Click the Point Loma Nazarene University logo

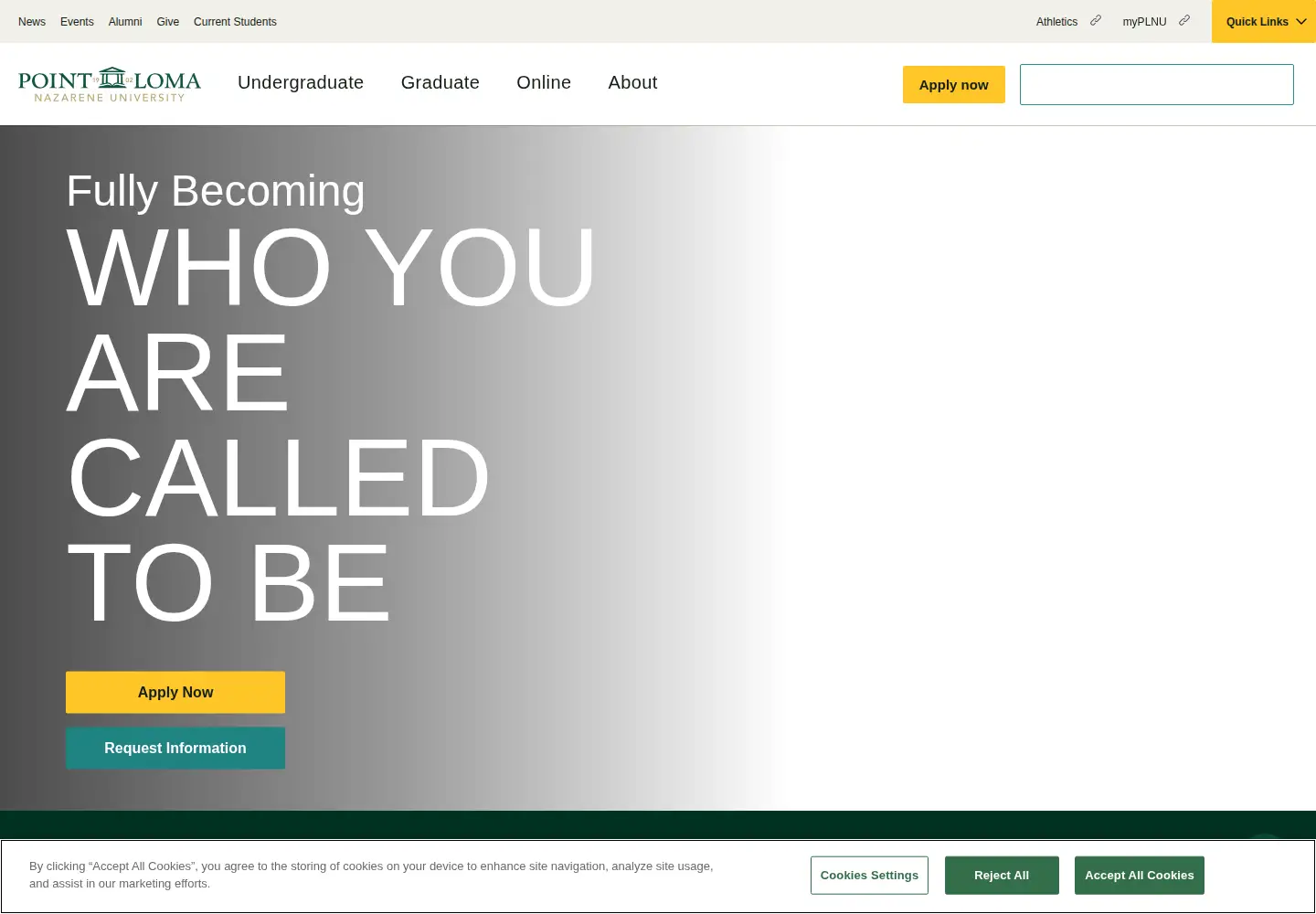110,84
